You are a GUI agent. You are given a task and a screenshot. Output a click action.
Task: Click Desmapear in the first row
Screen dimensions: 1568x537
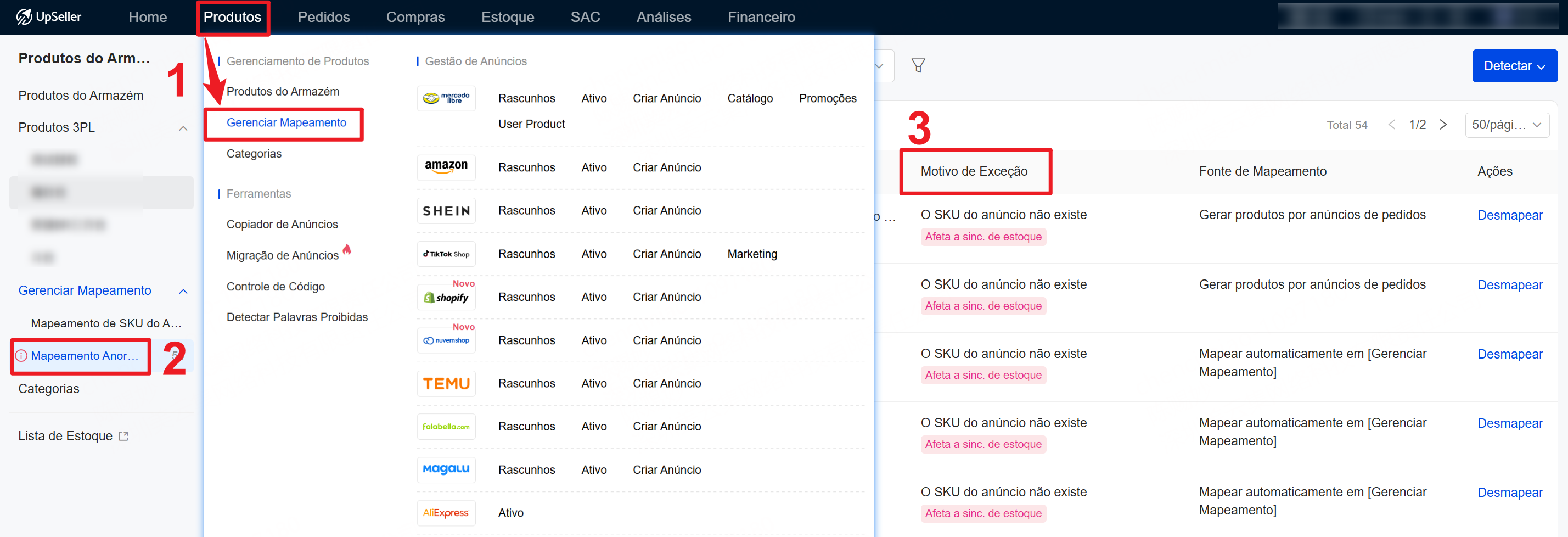click(1510, 216)
